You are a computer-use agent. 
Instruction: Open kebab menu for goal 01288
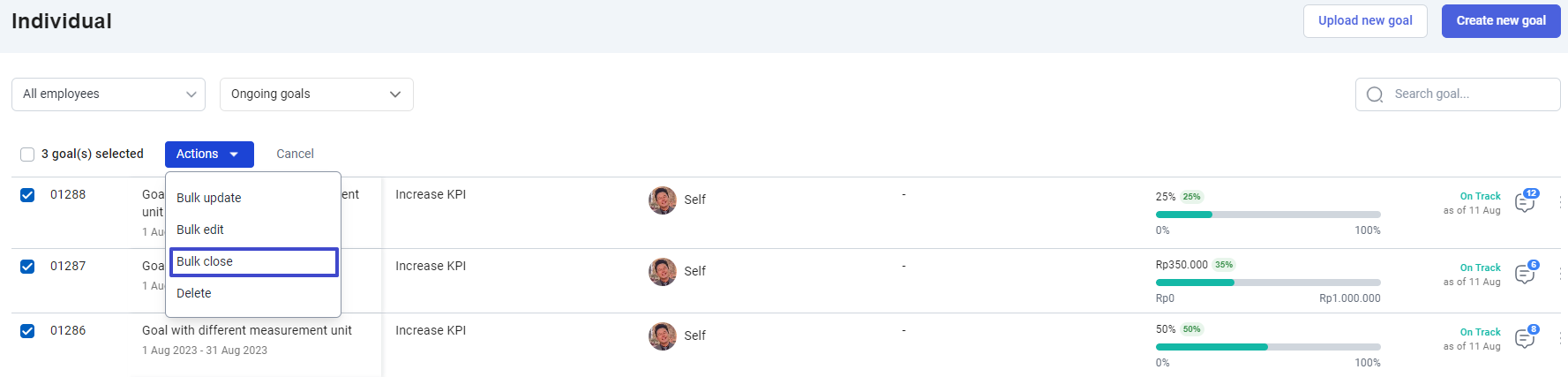(1560, 202)
